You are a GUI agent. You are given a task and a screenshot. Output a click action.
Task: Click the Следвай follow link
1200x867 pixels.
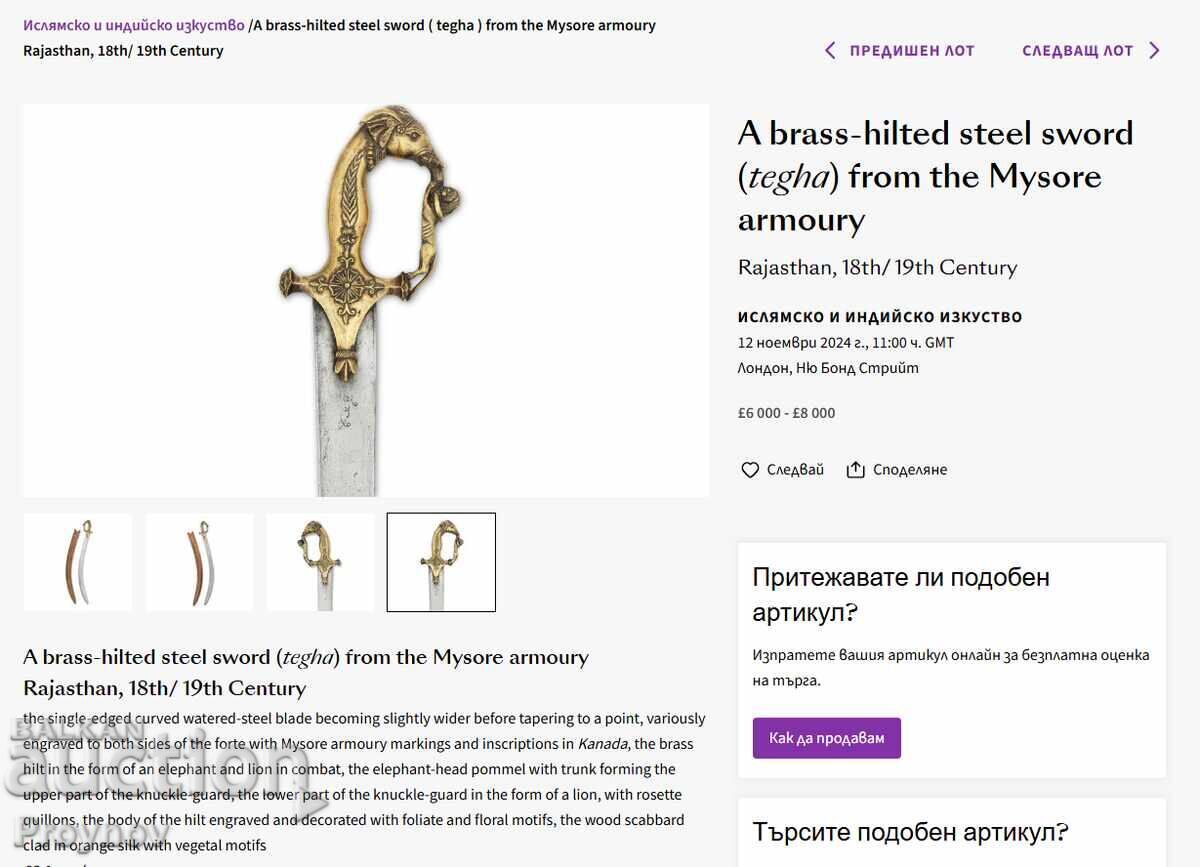pos(795,470)
